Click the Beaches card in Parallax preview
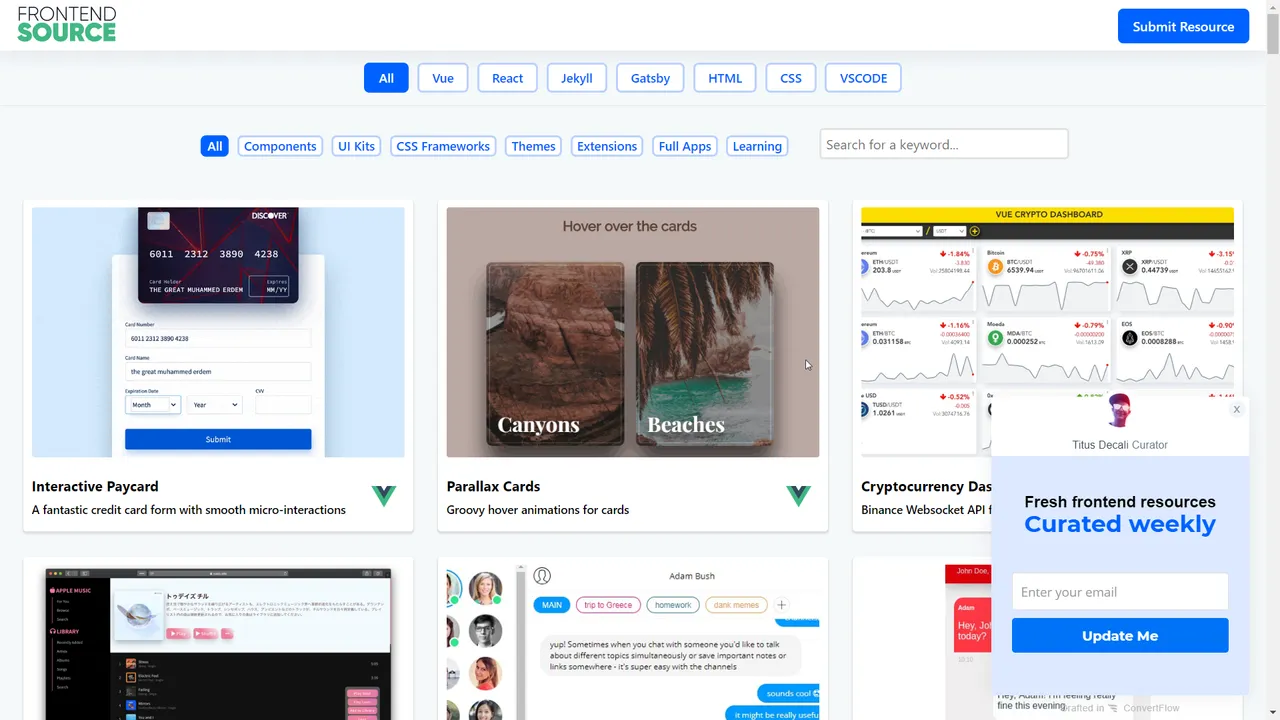 [x=705, y=353]
